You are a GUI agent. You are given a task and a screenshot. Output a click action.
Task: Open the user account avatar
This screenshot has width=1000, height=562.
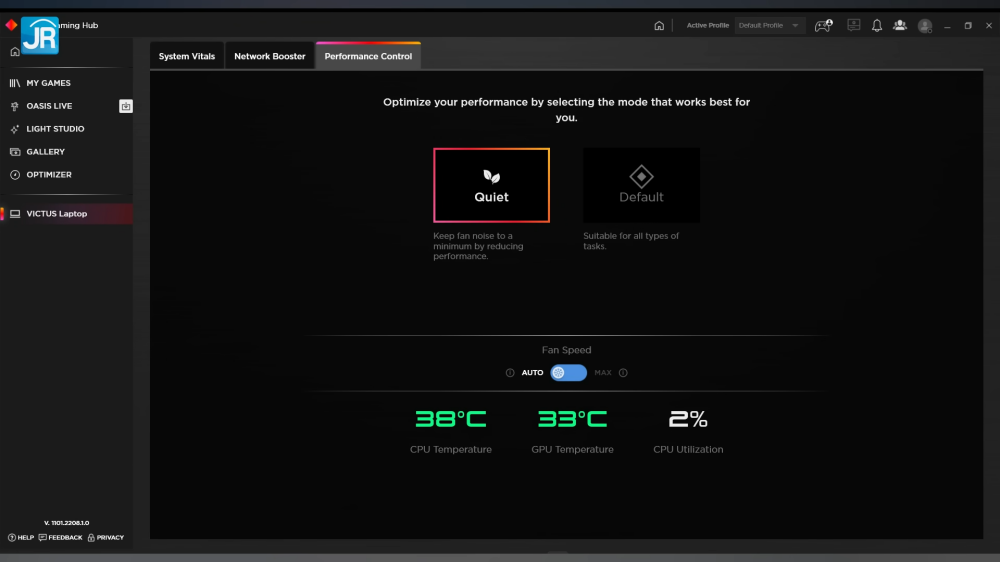click(x=925, y=26)
